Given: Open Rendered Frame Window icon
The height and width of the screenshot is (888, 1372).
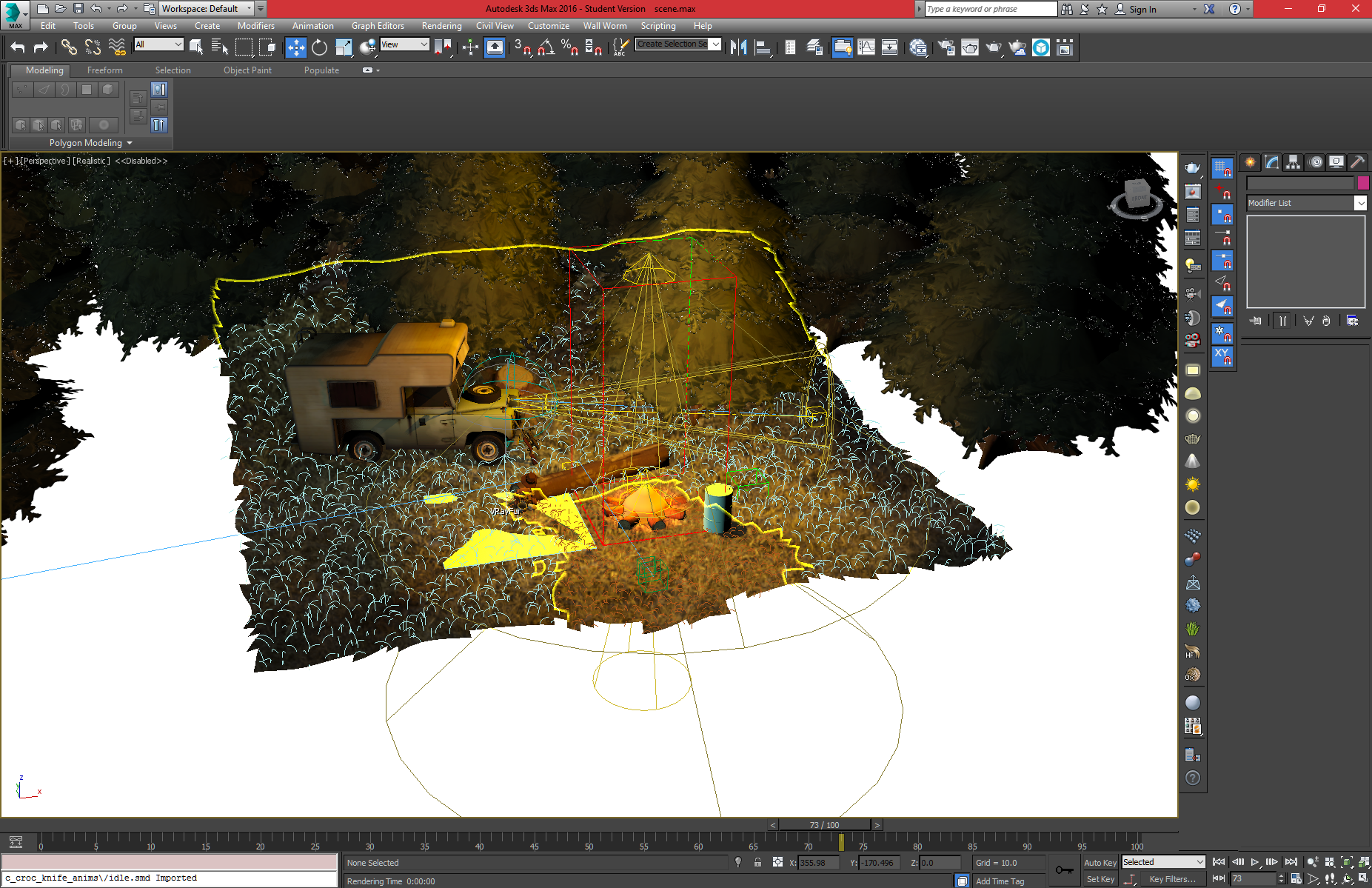Looking at the screenshot, I should tap(970, 48).
